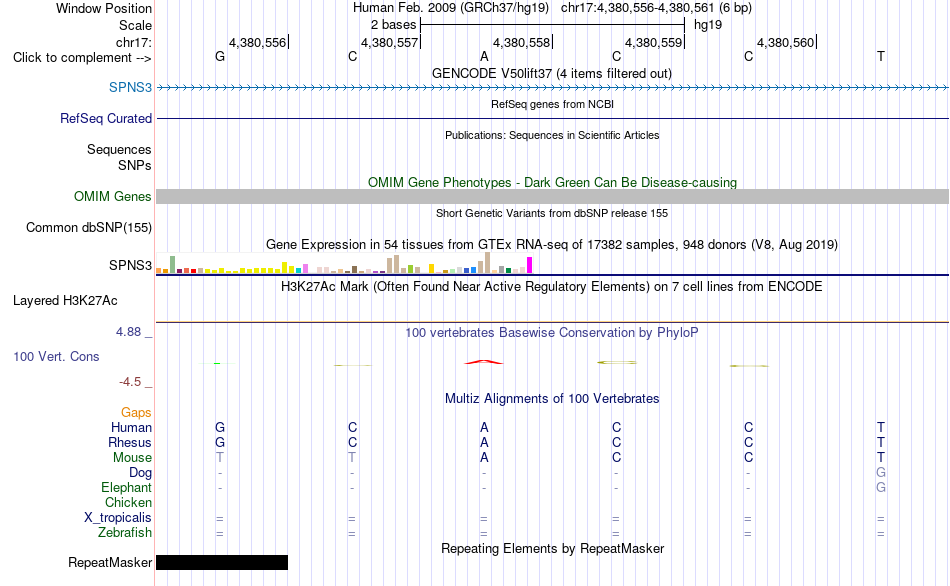The width and height of the screenshot is (950, 586).
Task: Click the blue SPNS3 GENCODE track label
Action: [130, 87]
